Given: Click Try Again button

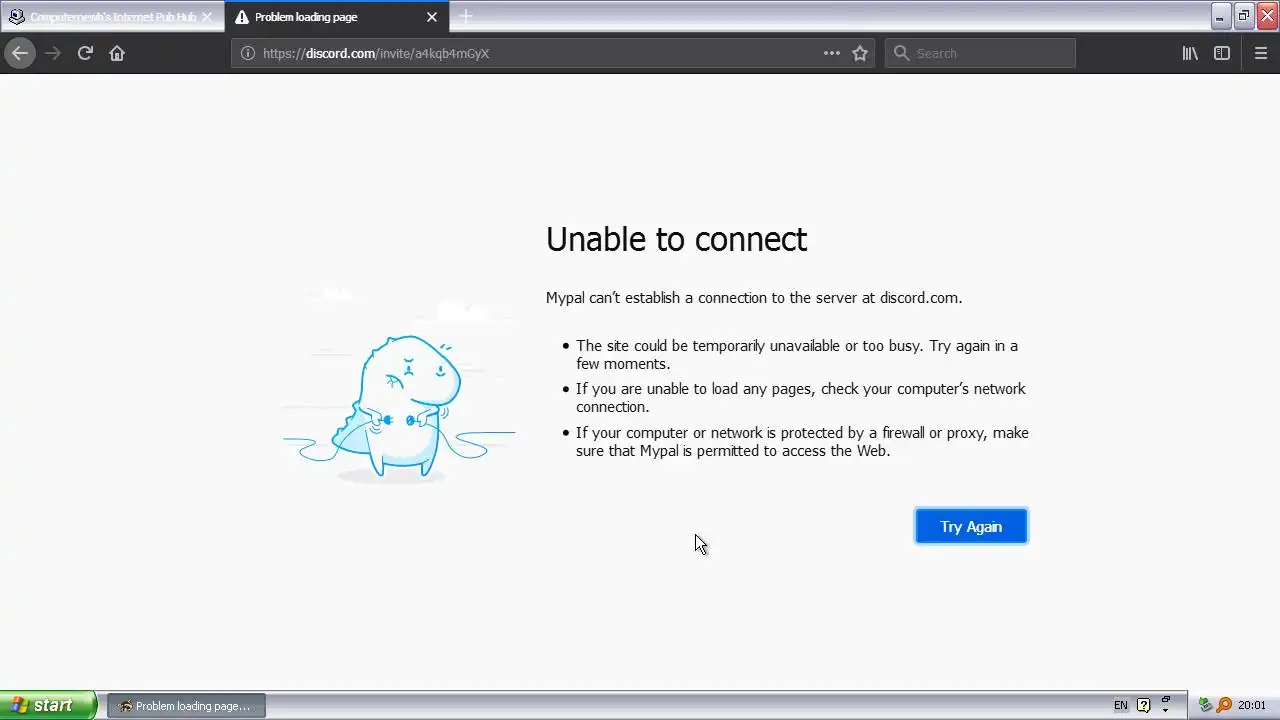Looking at the screenshot, I should (x=971, y=526).
